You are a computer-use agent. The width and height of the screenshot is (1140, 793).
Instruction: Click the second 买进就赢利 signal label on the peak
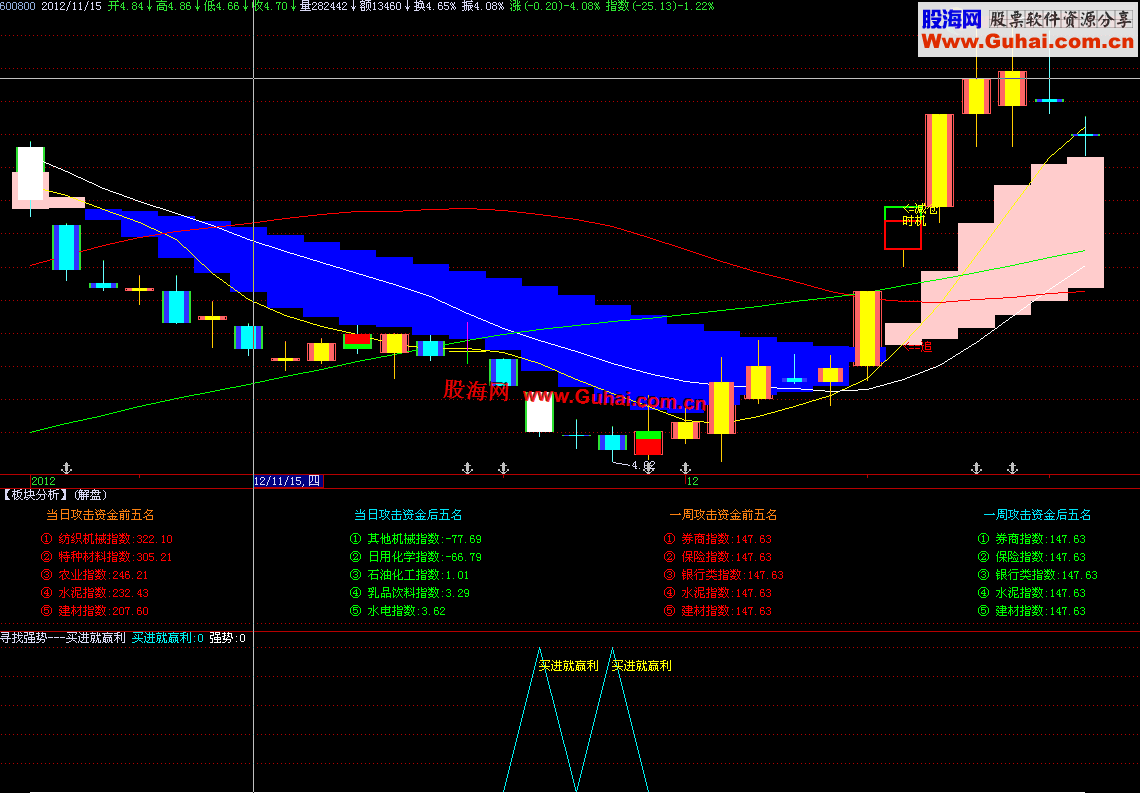641,666
